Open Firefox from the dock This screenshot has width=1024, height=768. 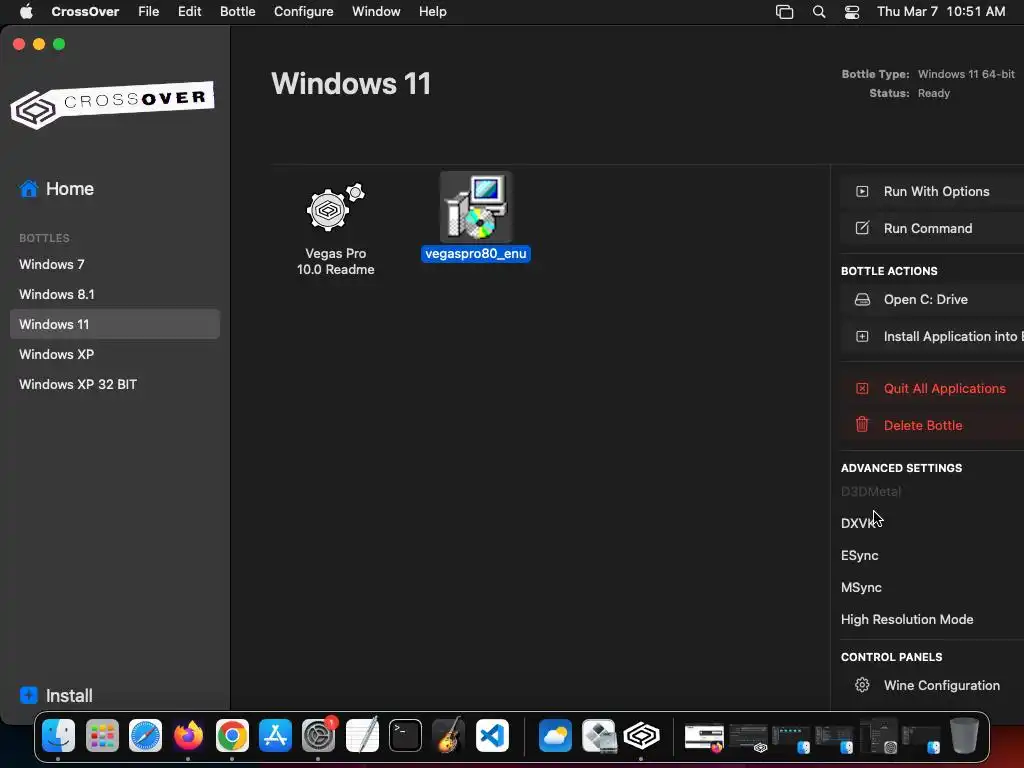coord(188,736)
